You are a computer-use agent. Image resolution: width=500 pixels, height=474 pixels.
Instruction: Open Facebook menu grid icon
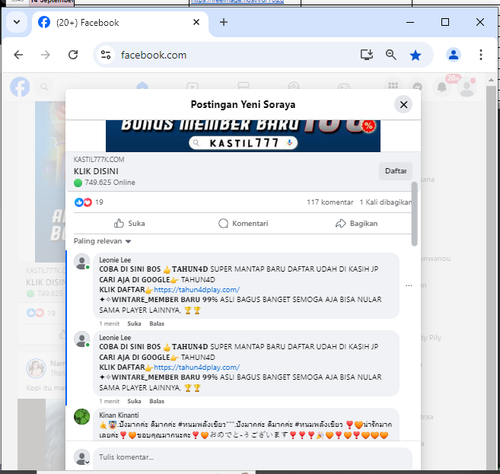(x=393, y=86)
